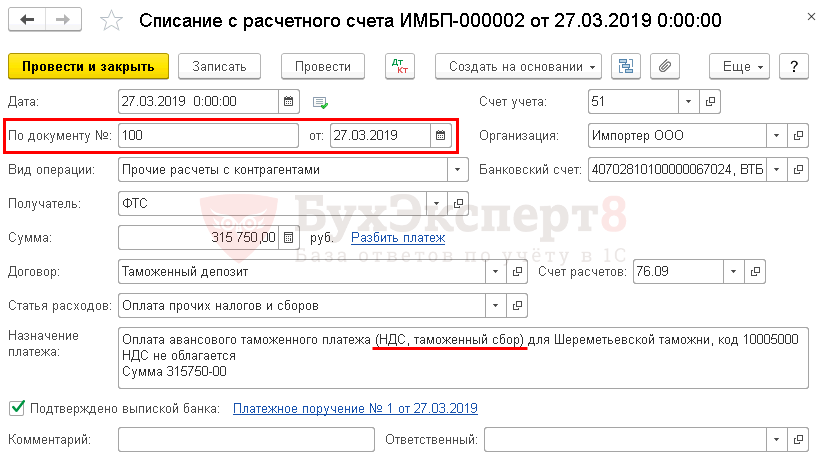Open the document structure icon in toolbar
This screenshot has height=458, width=824.
(x=627, y=67)
